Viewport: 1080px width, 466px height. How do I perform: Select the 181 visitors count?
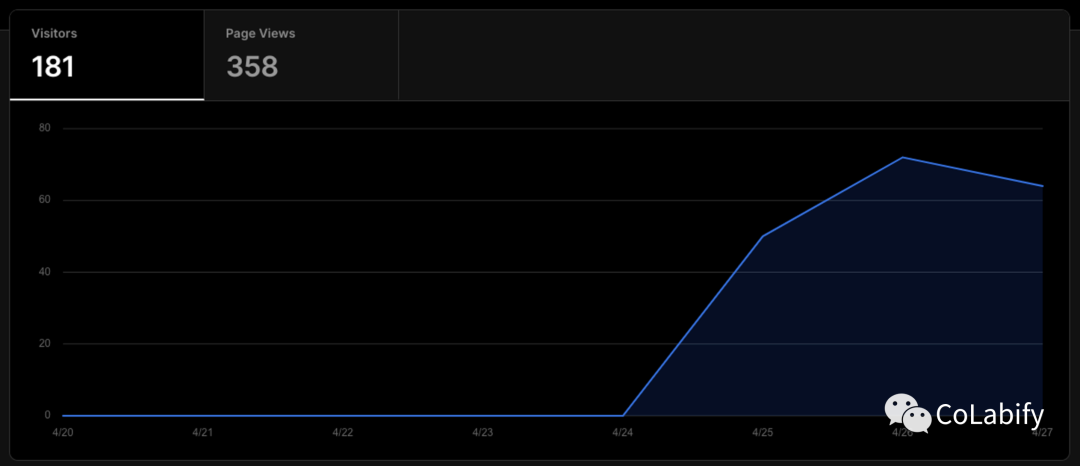click(54, 67)
